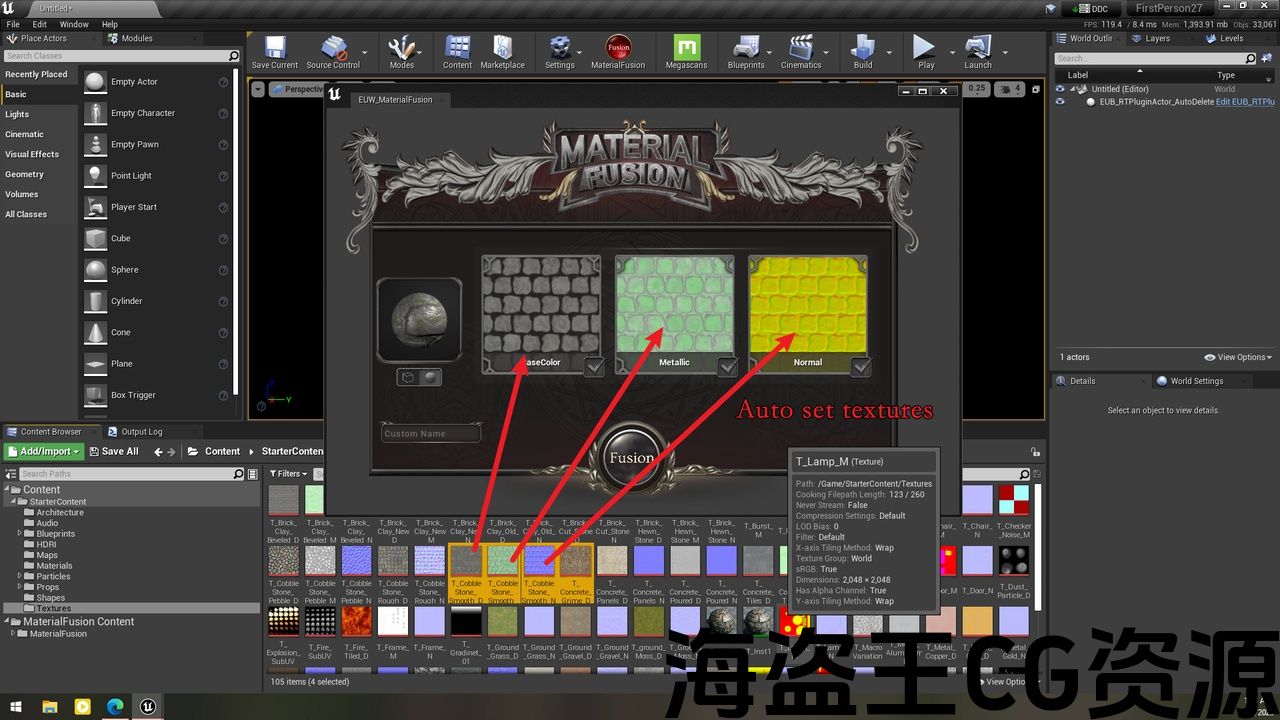Viewport: 1280px width, 720px height.
Task: Launch the MaterialFusion plugin toolbar icon
Action: pos(618,49)
